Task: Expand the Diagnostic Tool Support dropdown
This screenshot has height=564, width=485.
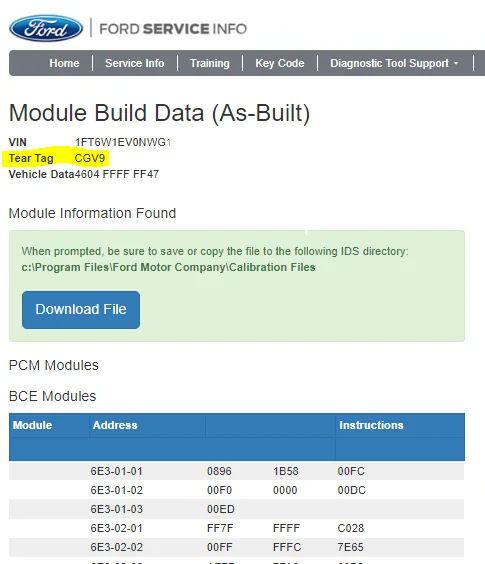Action: 394,63
